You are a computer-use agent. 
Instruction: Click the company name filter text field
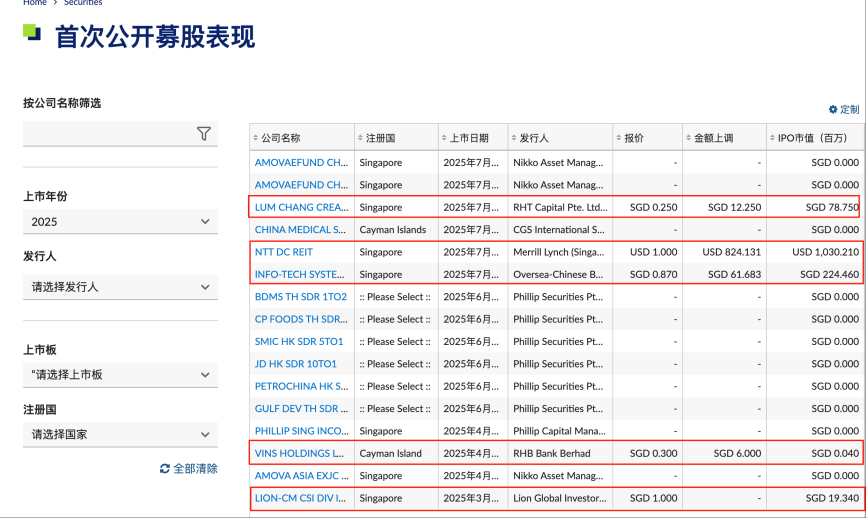[105, 134]
